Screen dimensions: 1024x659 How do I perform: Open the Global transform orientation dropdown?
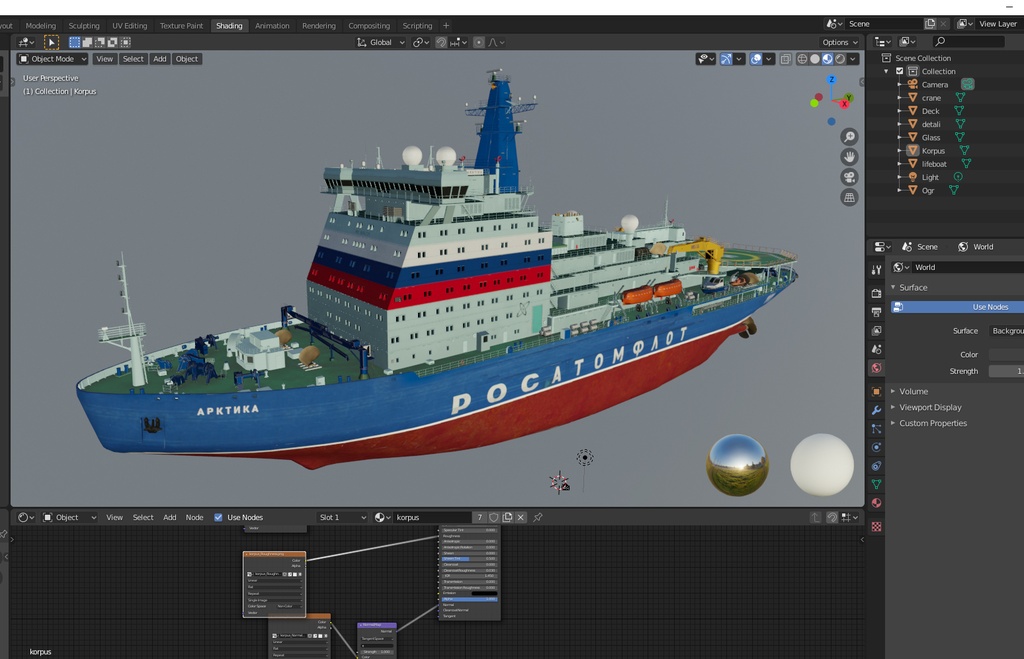click(x=381, y=42)
